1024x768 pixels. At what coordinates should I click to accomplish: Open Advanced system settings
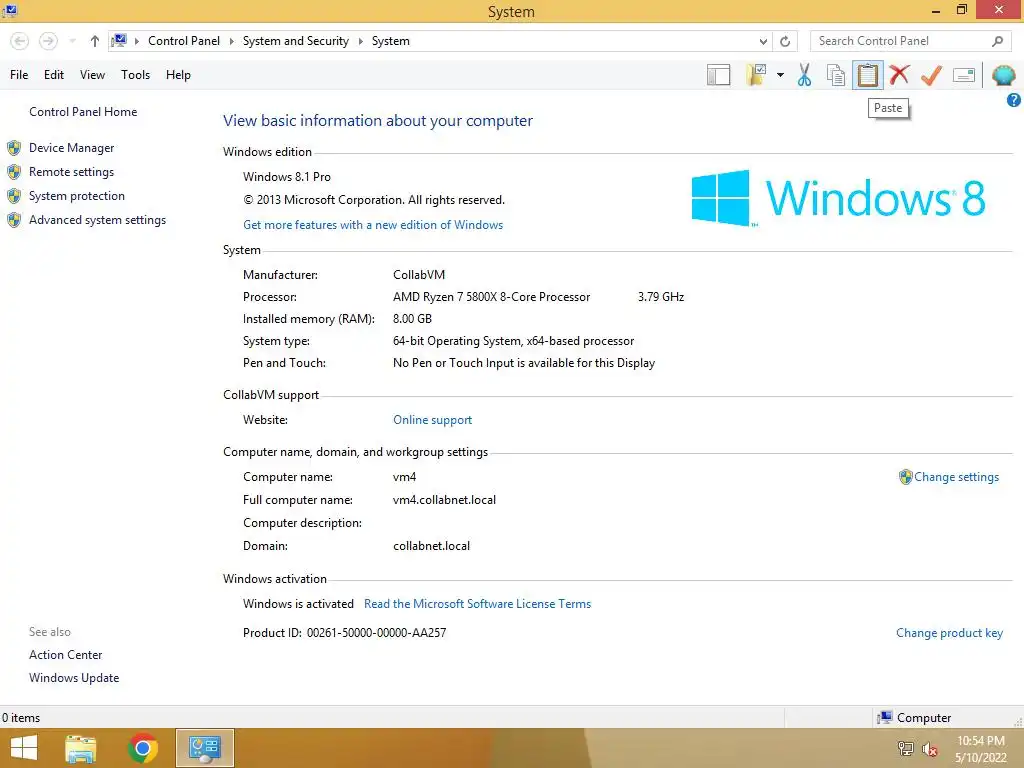click(97, 220)
